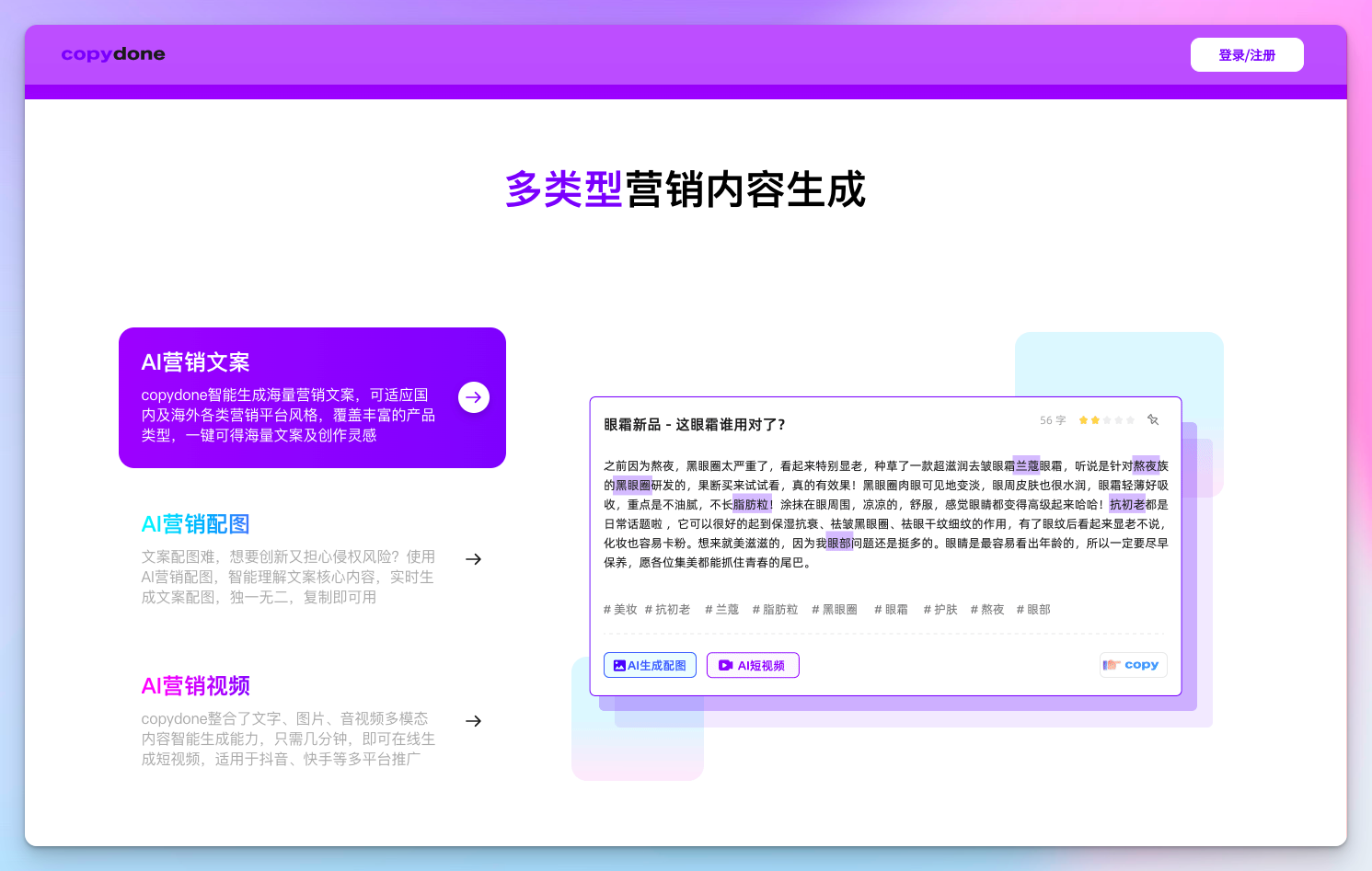Click the image icon inside AI生成配图 button

point(619,664)
